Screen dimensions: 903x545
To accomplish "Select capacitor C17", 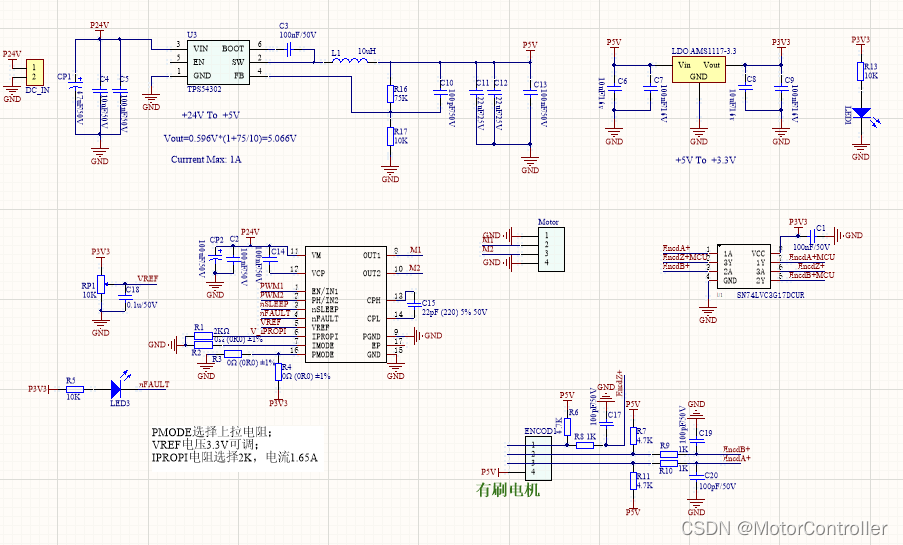I will (606, 422).
